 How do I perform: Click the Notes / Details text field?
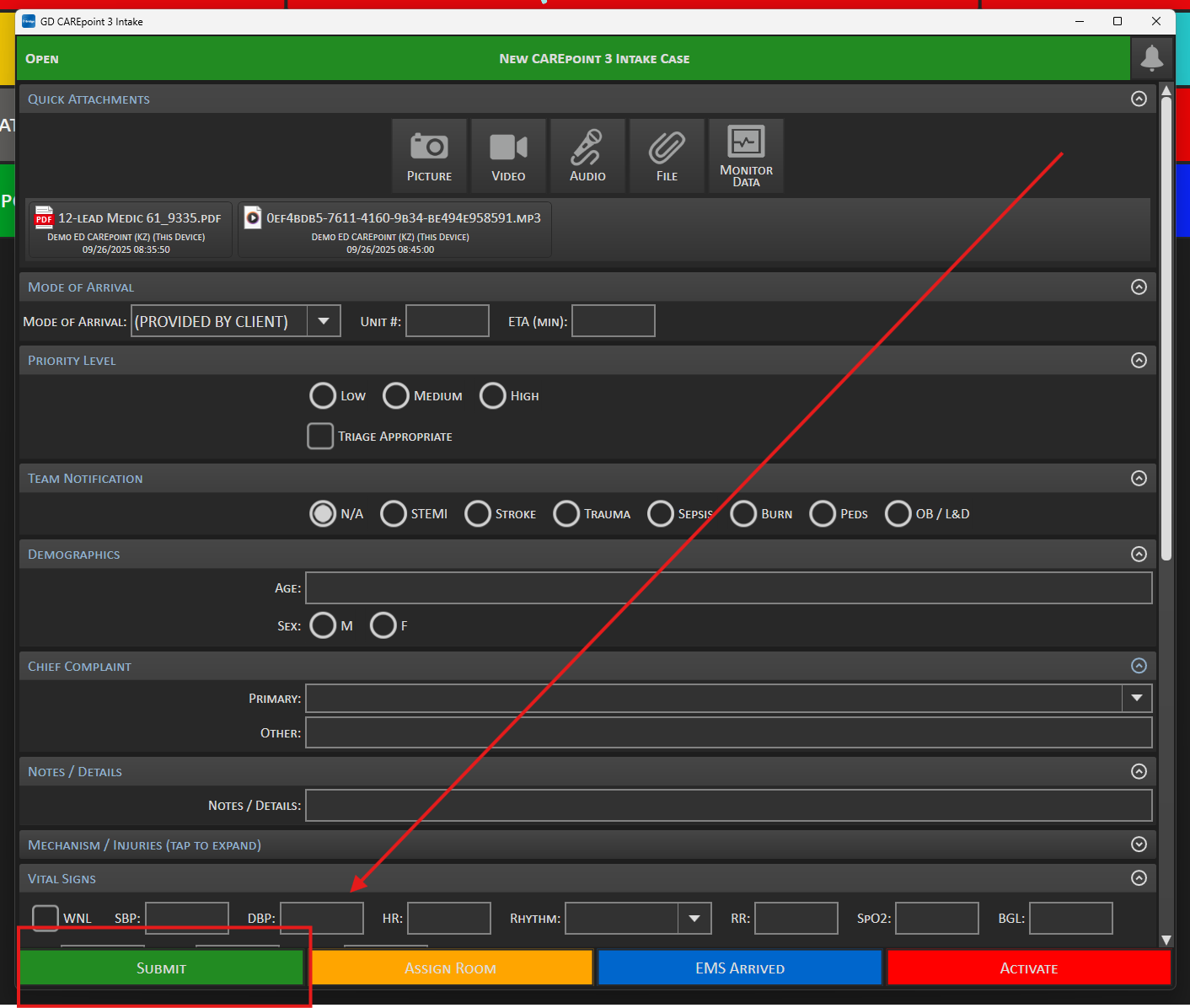click(729, 805)
